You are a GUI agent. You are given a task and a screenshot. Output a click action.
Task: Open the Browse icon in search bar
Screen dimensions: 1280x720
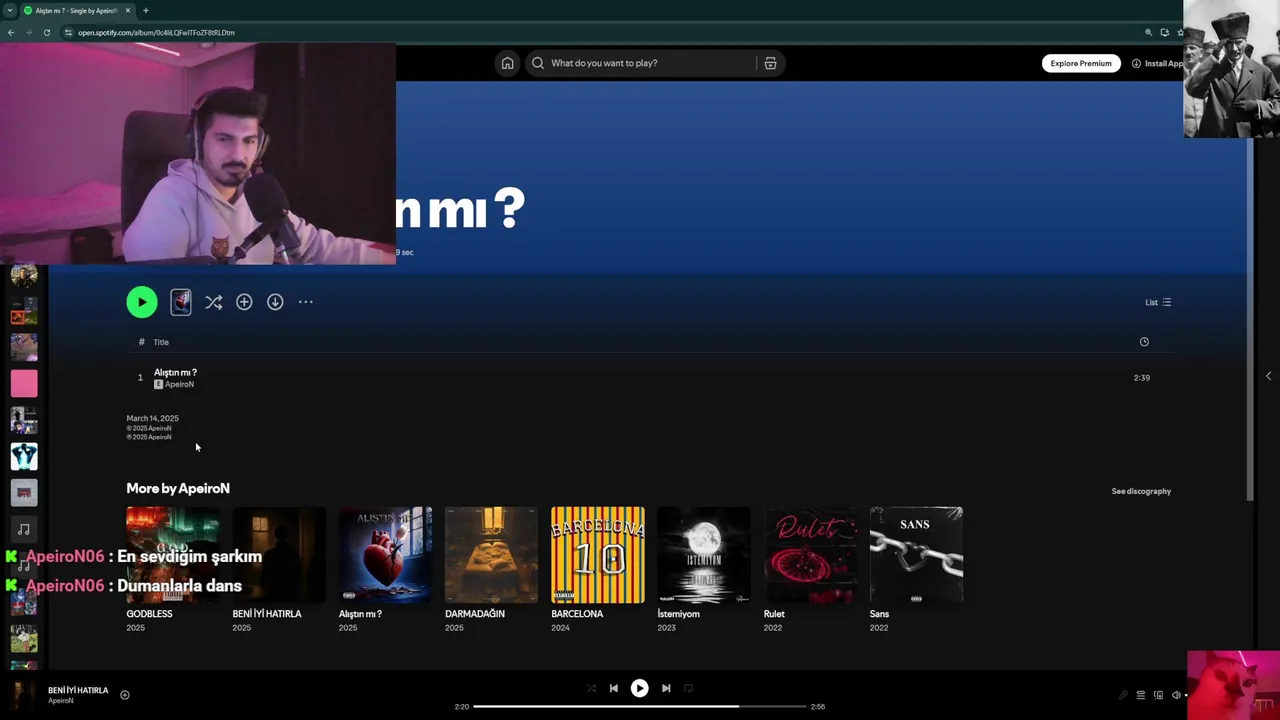coord(770,63)
